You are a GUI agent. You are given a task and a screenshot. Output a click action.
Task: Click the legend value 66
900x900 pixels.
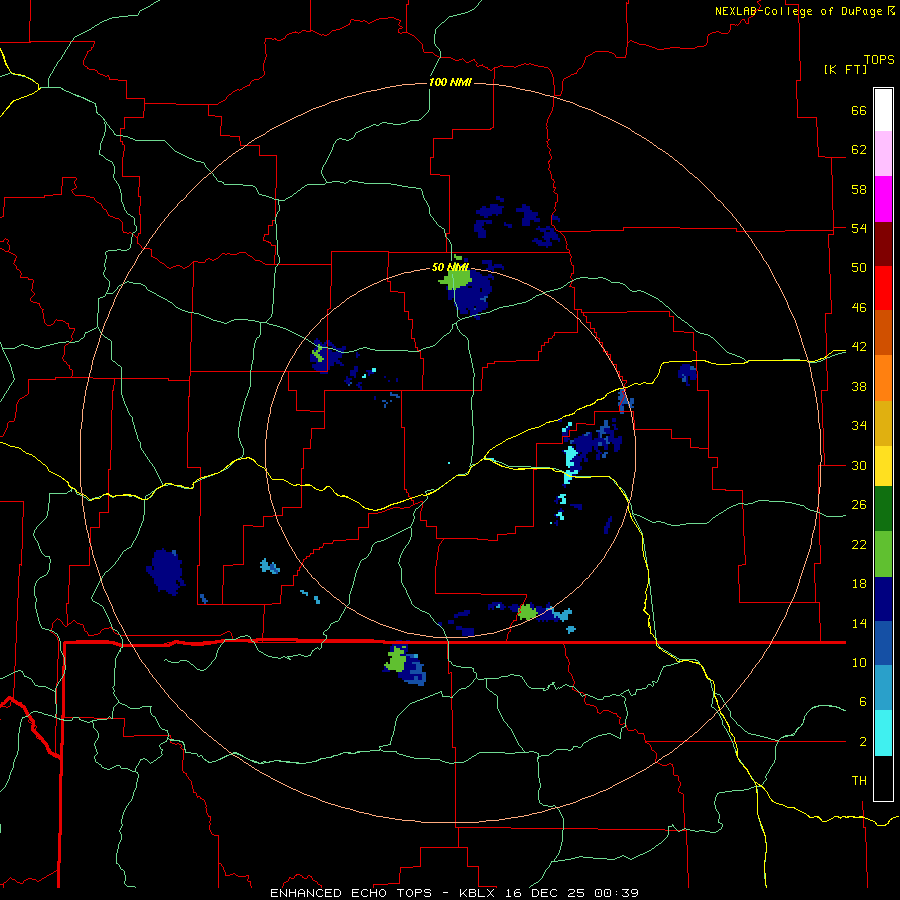click(859, 110)
